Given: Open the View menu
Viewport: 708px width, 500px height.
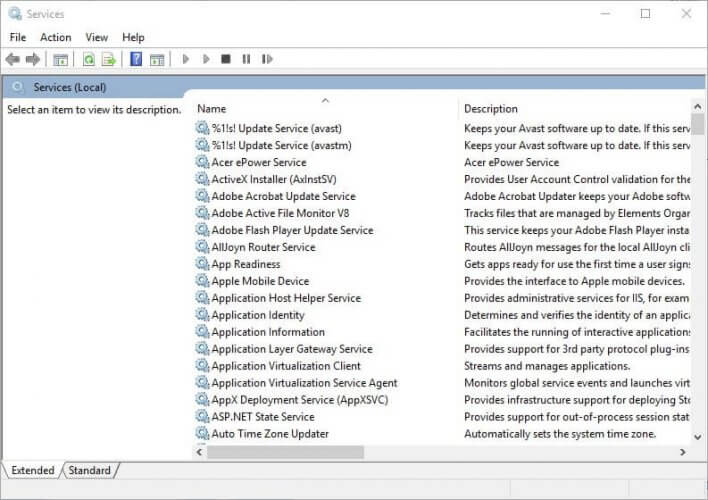Looking at the screenshot, I should pos(97,37).
